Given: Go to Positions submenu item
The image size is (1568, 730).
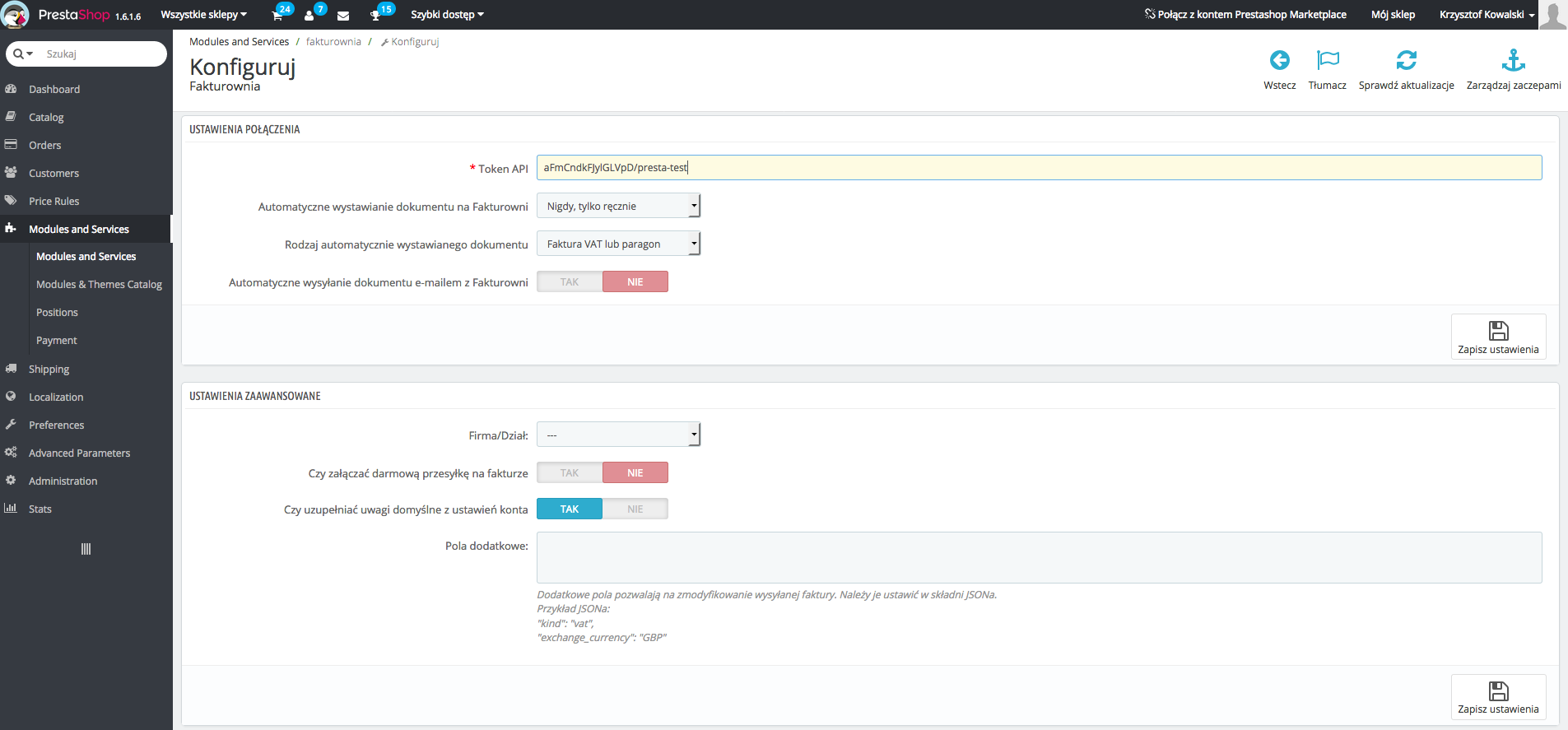Looking at the screenshot, I should click(58, 313).
